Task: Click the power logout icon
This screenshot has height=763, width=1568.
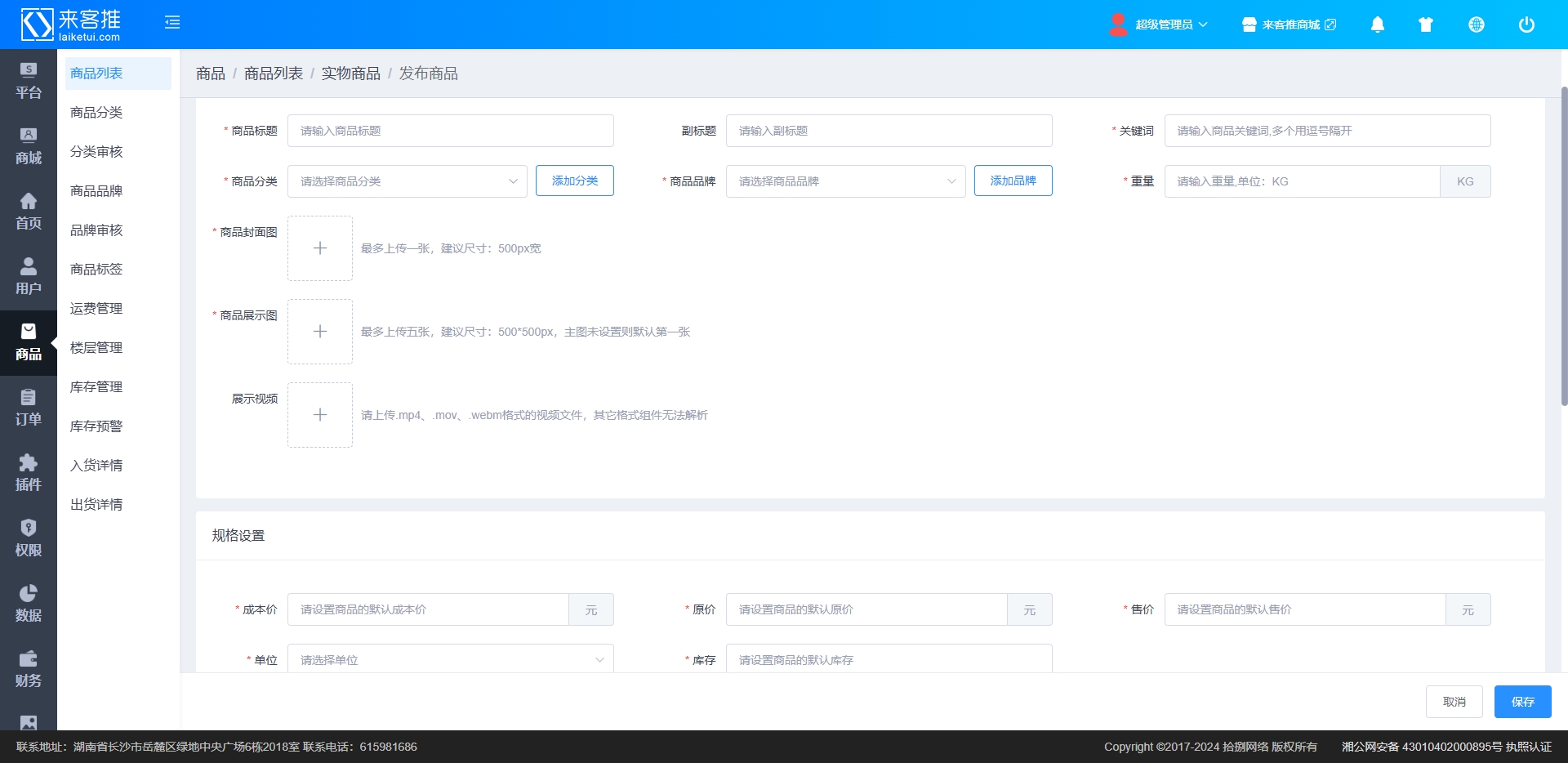Action: point(1526,25)
